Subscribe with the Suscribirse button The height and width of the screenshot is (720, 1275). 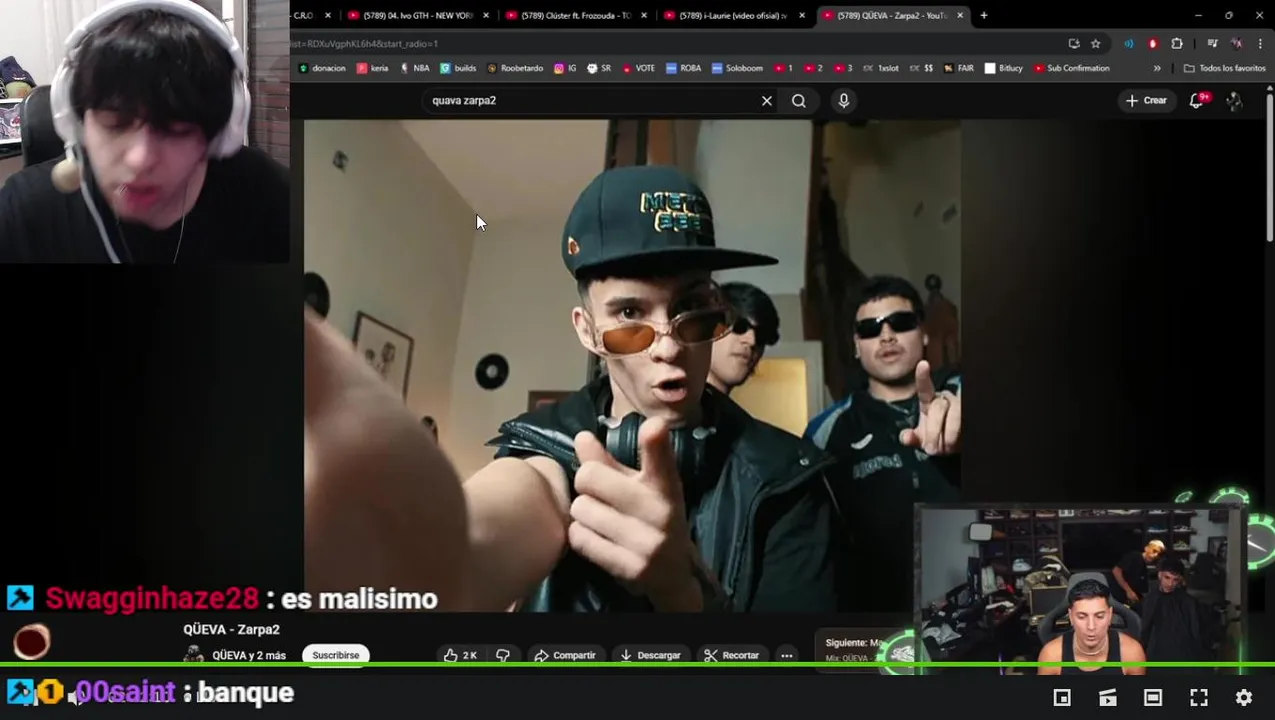tap(336, 655)
